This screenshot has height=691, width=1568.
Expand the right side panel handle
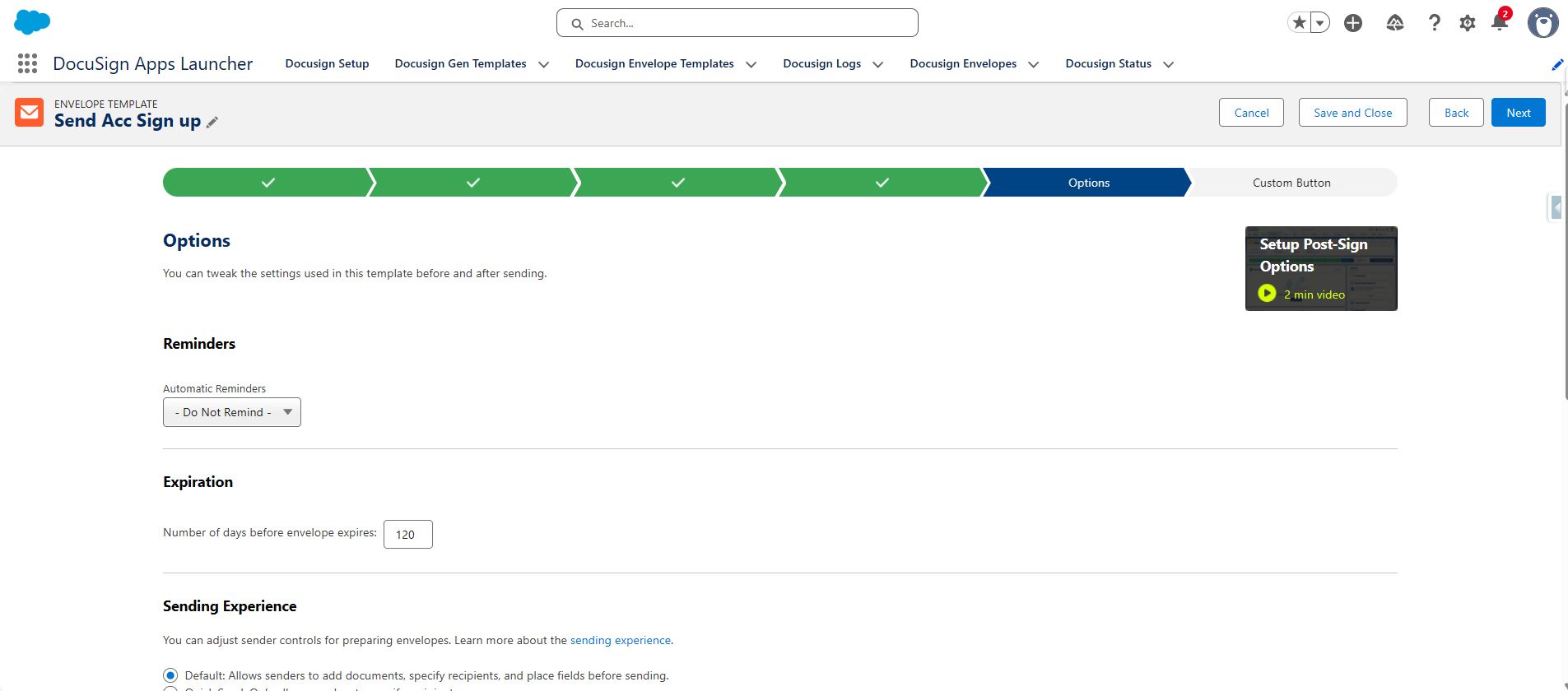(1556, 206)
